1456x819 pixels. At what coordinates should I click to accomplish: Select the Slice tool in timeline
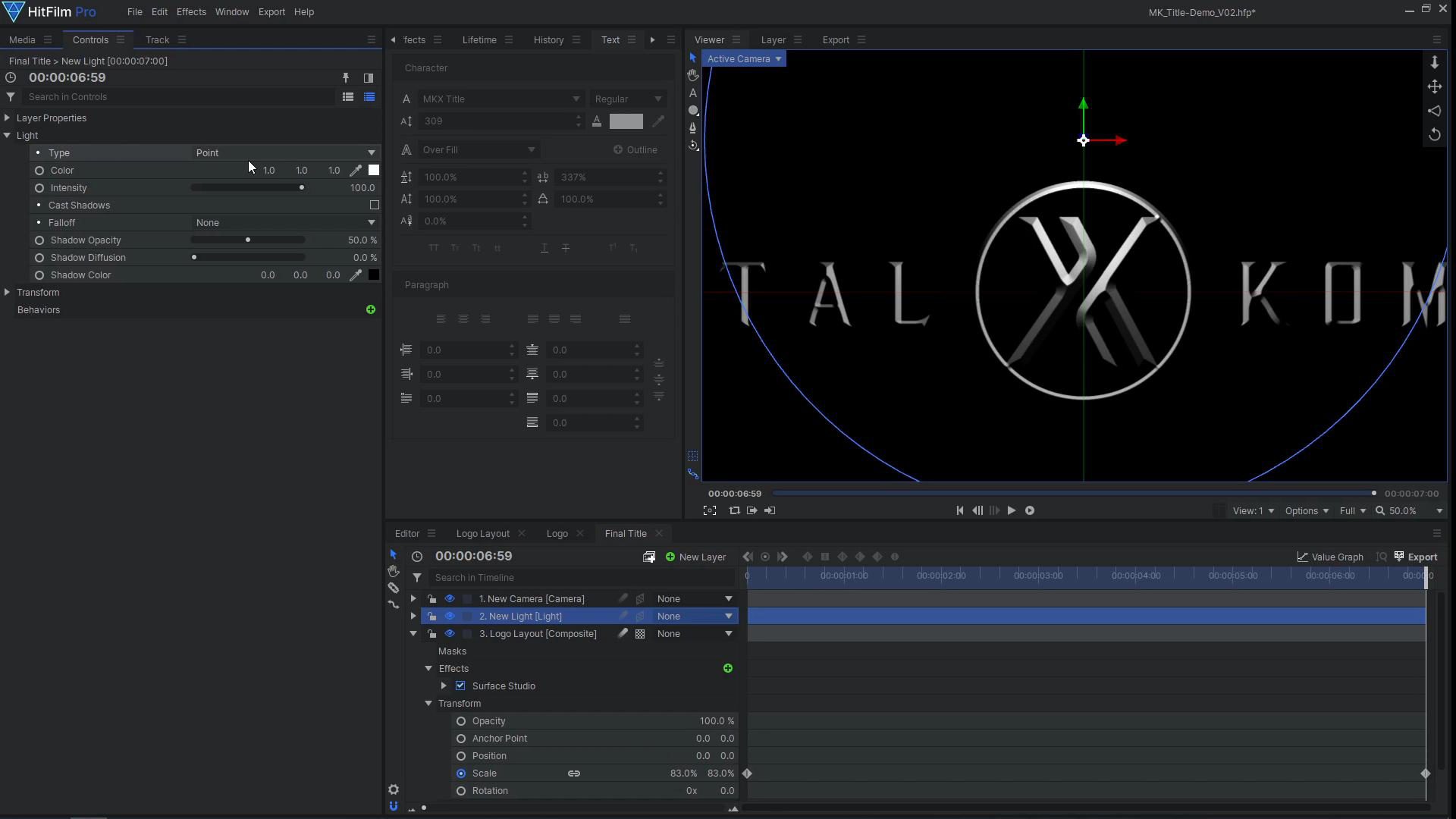click(393, 588)
